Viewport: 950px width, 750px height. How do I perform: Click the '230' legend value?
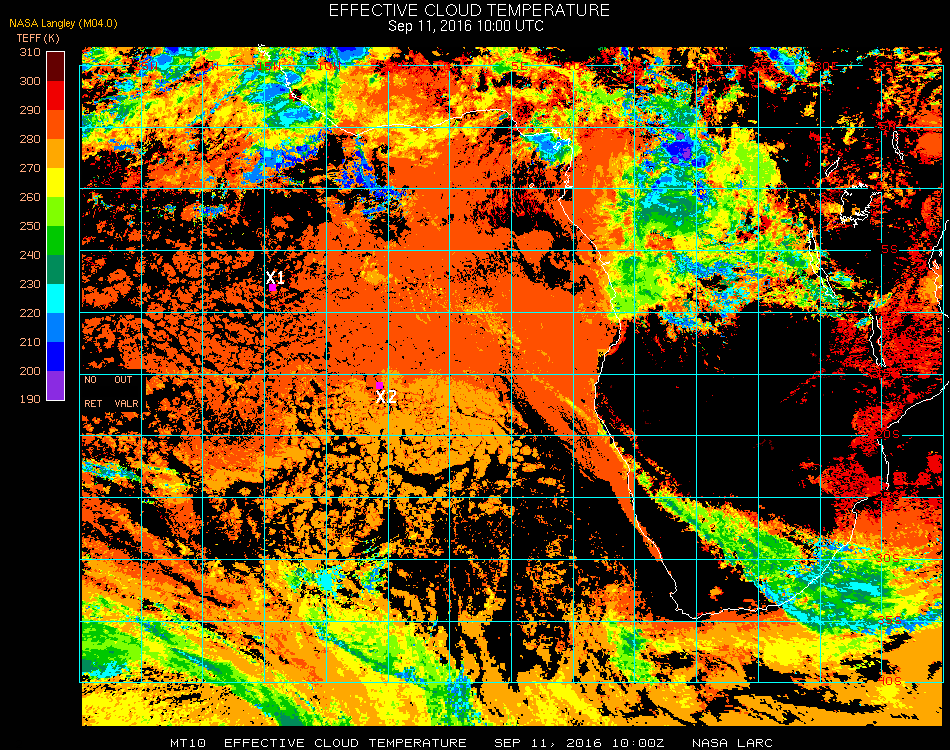(30, 284)
